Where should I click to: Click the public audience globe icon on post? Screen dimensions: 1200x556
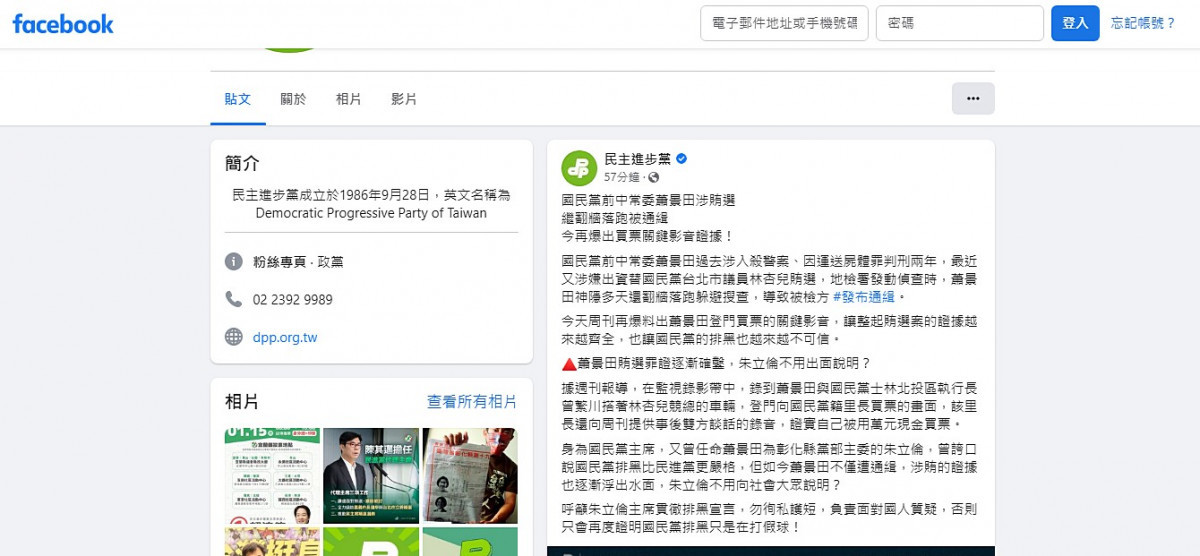point(654,178)
